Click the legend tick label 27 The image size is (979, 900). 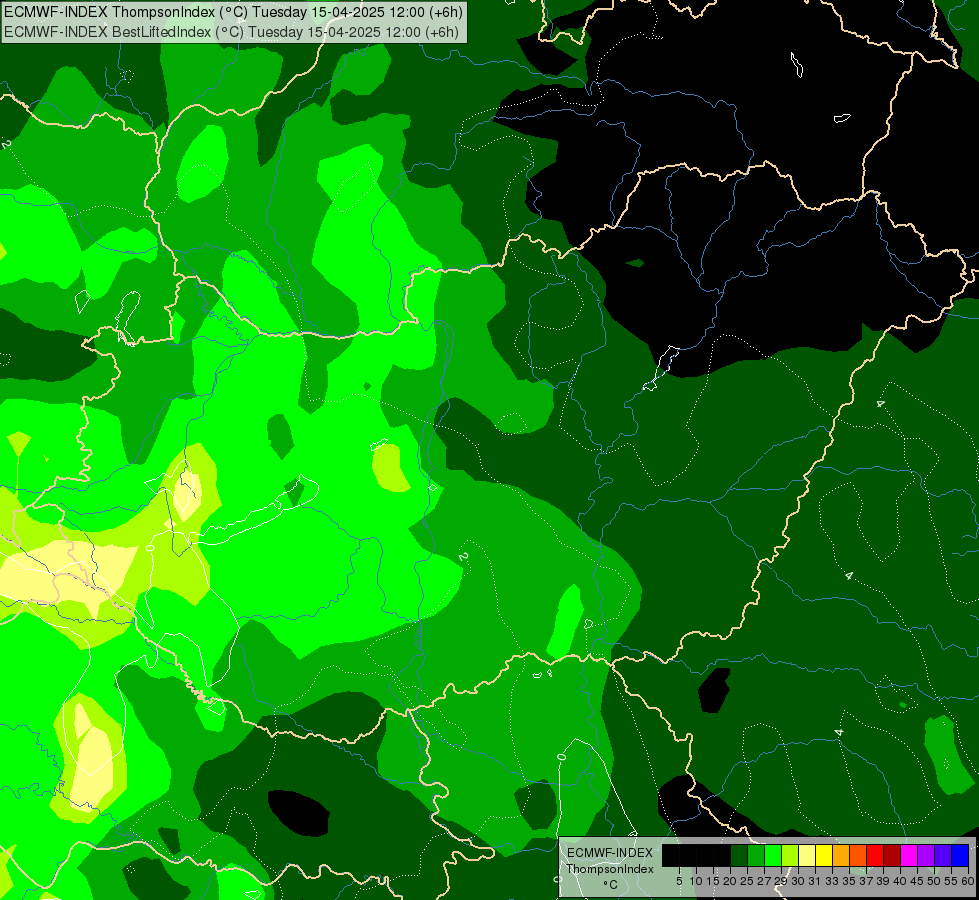(764, 881)
